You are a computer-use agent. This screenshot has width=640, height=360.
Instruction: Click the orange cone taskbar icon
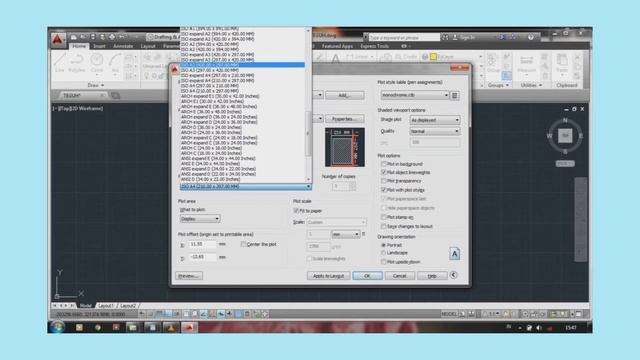click(x=171, y=327)
